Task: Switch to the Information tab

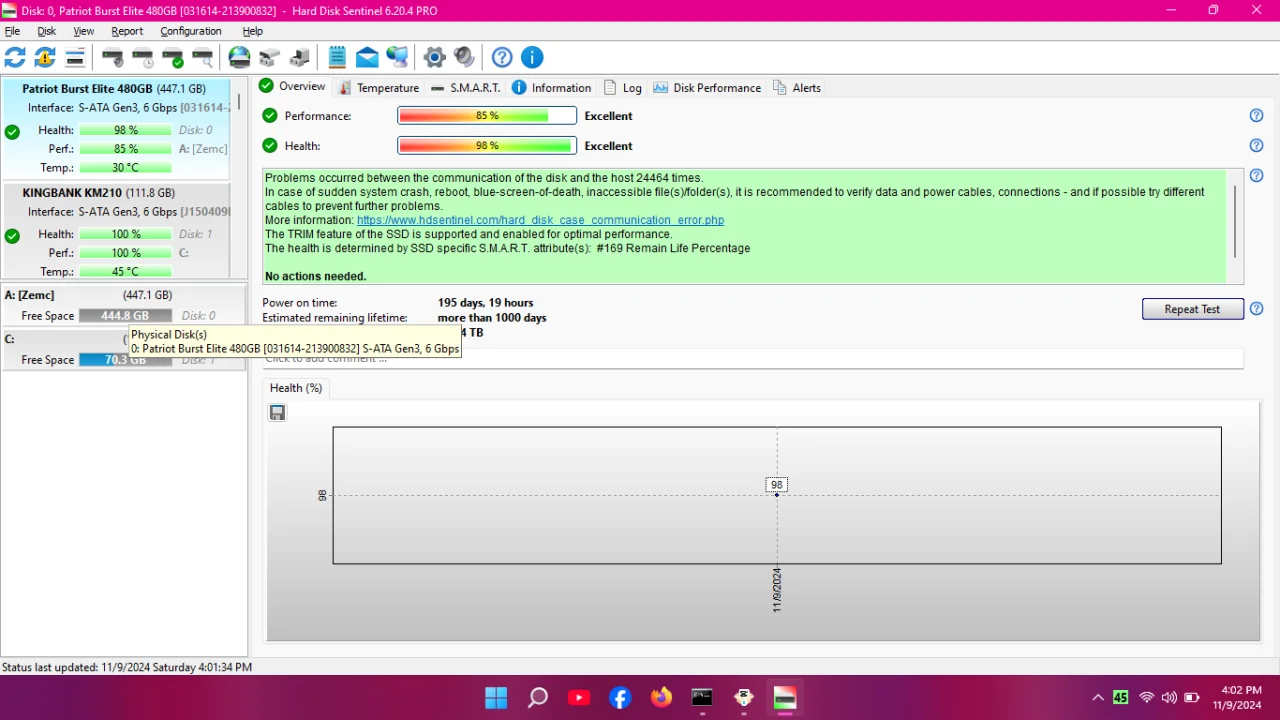Action: (x=551, y=88)
